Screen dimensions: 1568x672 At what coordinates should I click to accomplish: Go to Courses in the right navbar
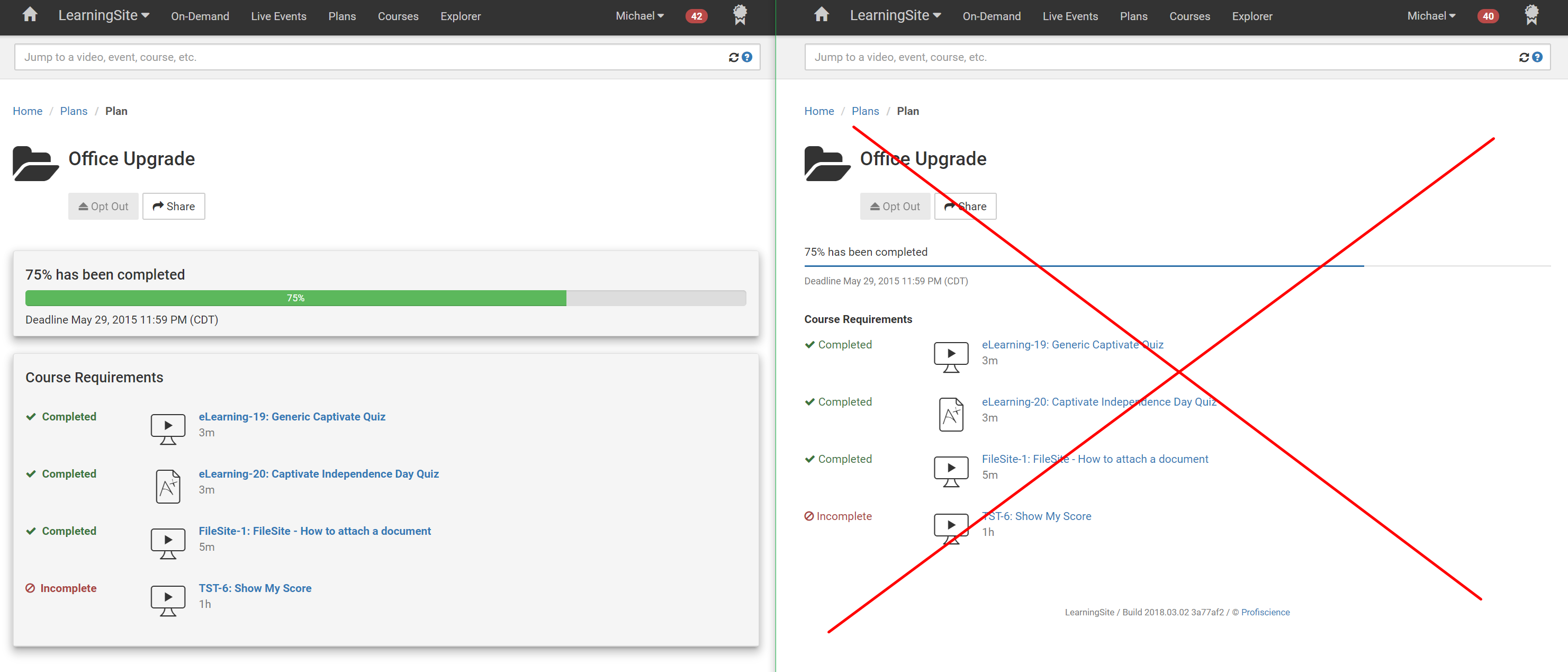(1189, 16)
